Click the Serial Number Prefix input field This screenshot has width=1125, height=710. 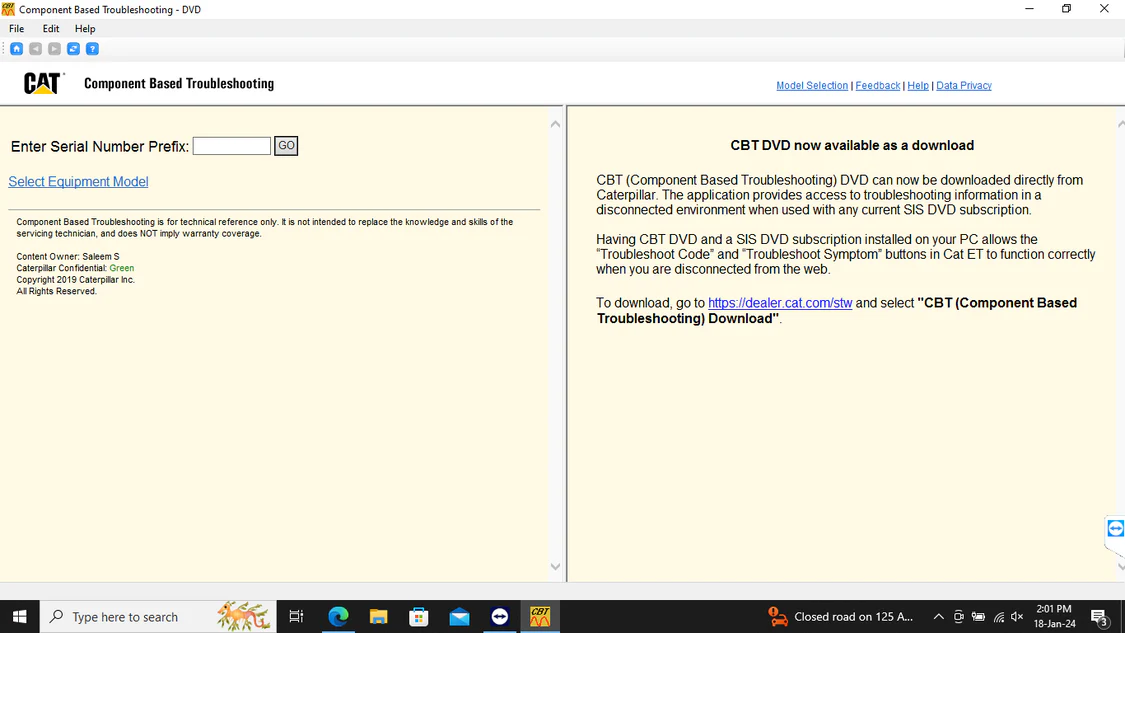(x=231, y=146)
